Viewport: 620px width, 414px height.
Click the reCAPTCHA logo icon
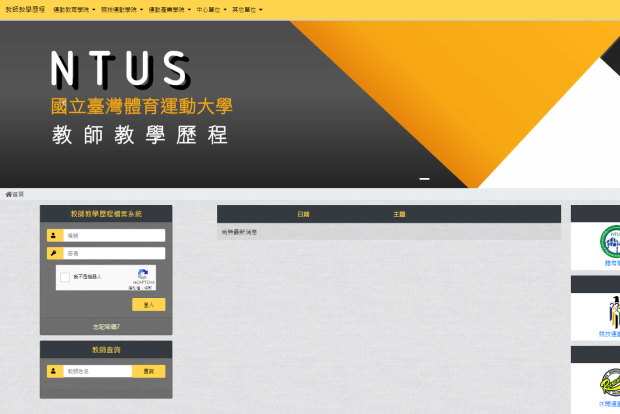[x=143, y=274]
